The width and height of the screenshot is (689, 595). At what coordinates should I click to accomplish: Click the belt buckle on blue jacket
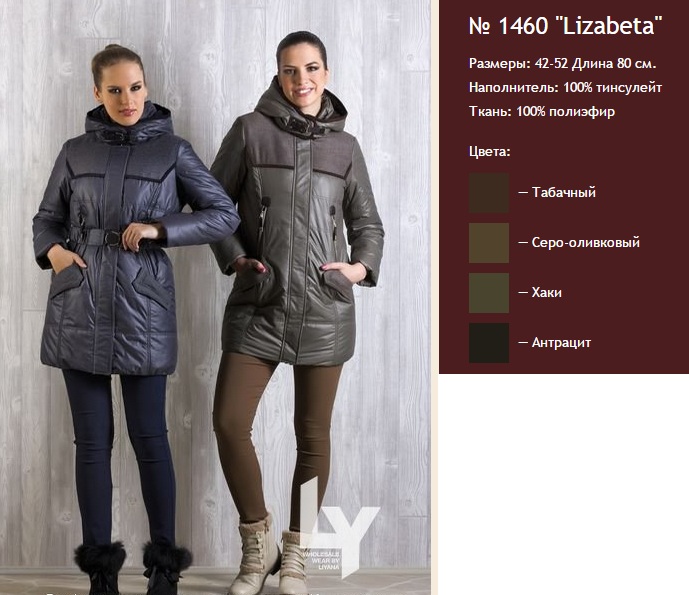[113, 237]
